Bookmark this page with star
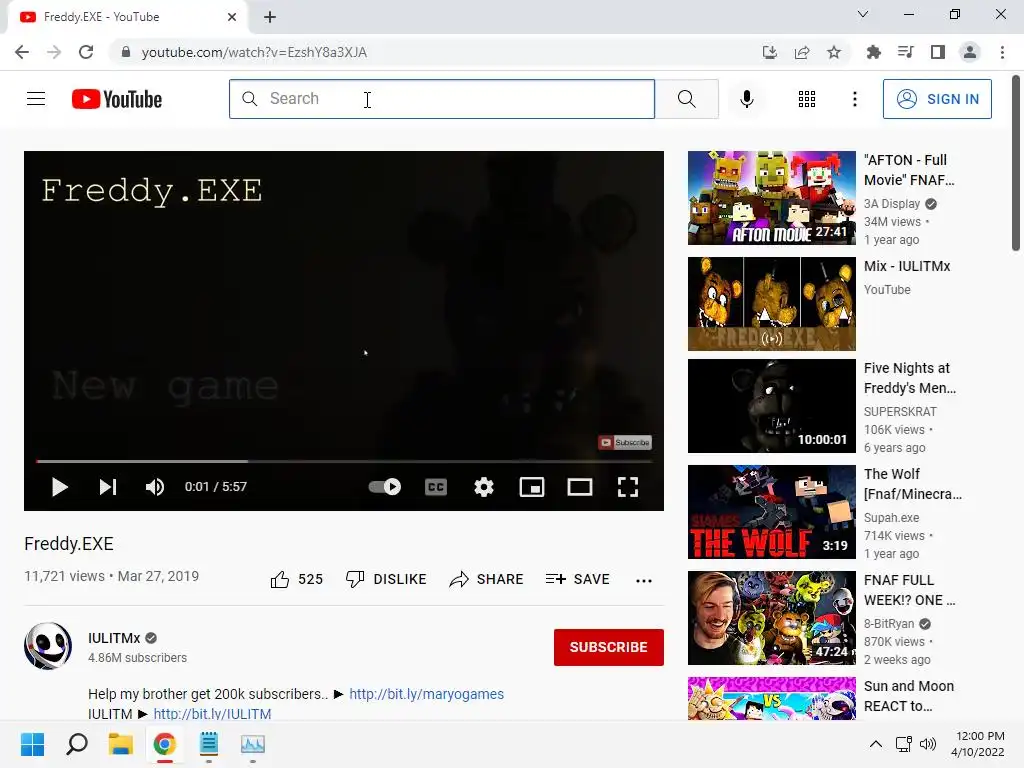The image size is (1024, 768). pos(834,52)
